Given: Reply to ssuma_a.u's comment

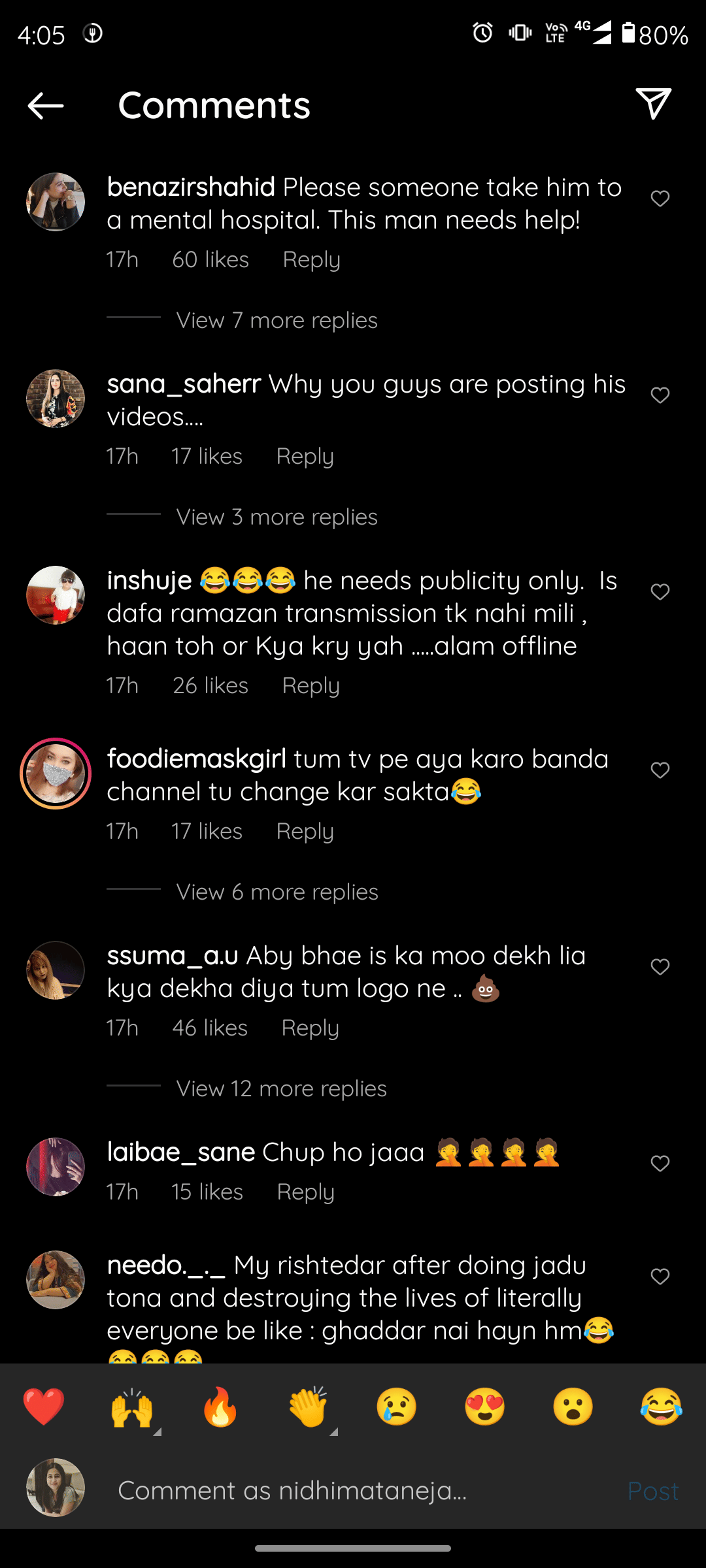Looking at the screenshot, I should pos(310,1028).
